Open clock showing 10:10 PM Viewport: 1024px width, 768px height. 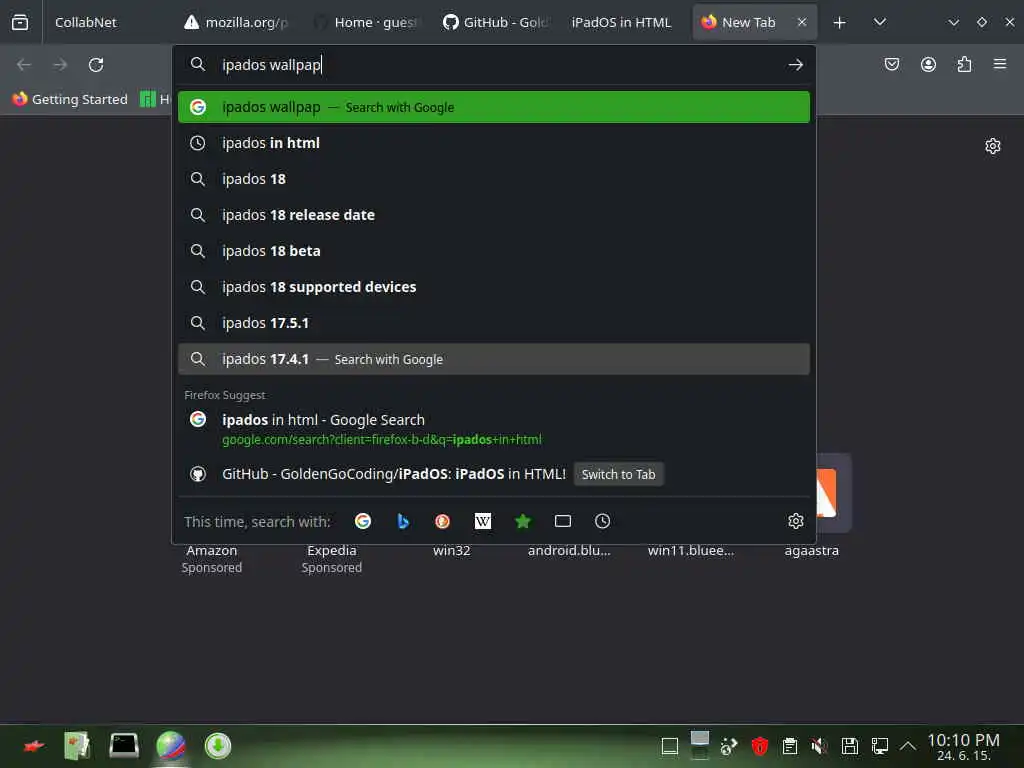(963, 746)
